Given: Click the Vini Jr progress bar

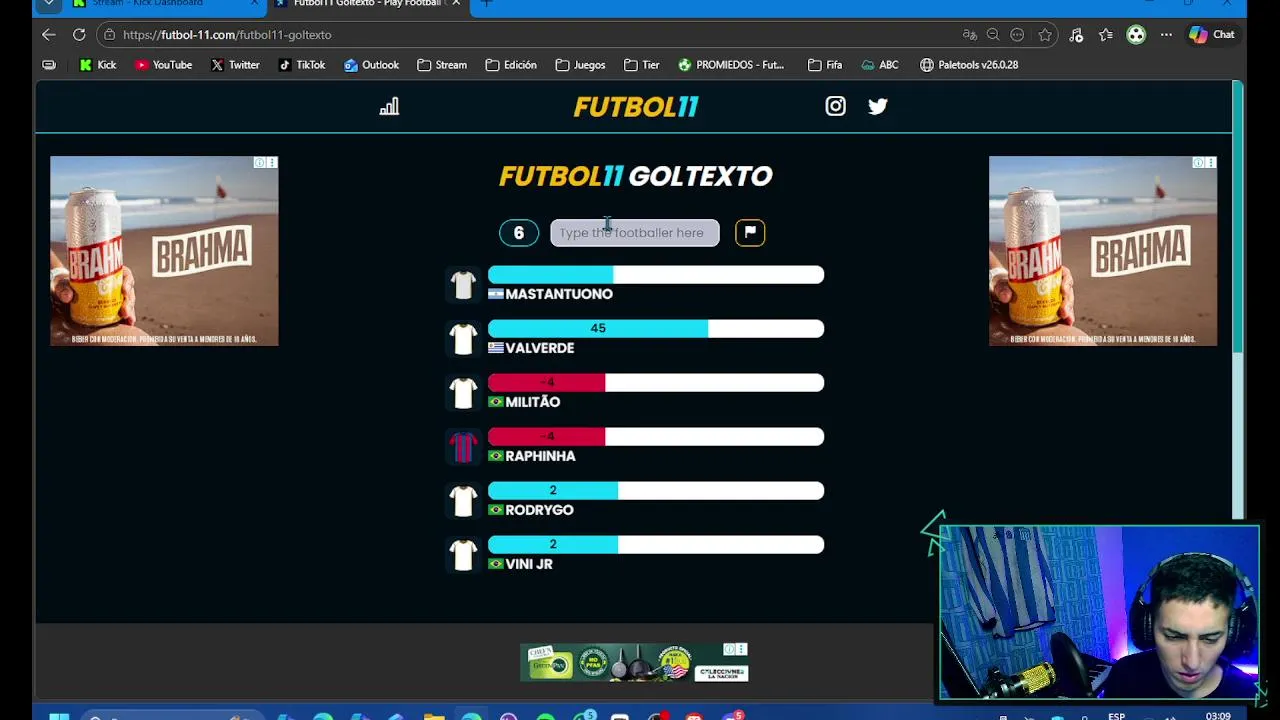Looking at the screenshot, I should tap(656, 545).
